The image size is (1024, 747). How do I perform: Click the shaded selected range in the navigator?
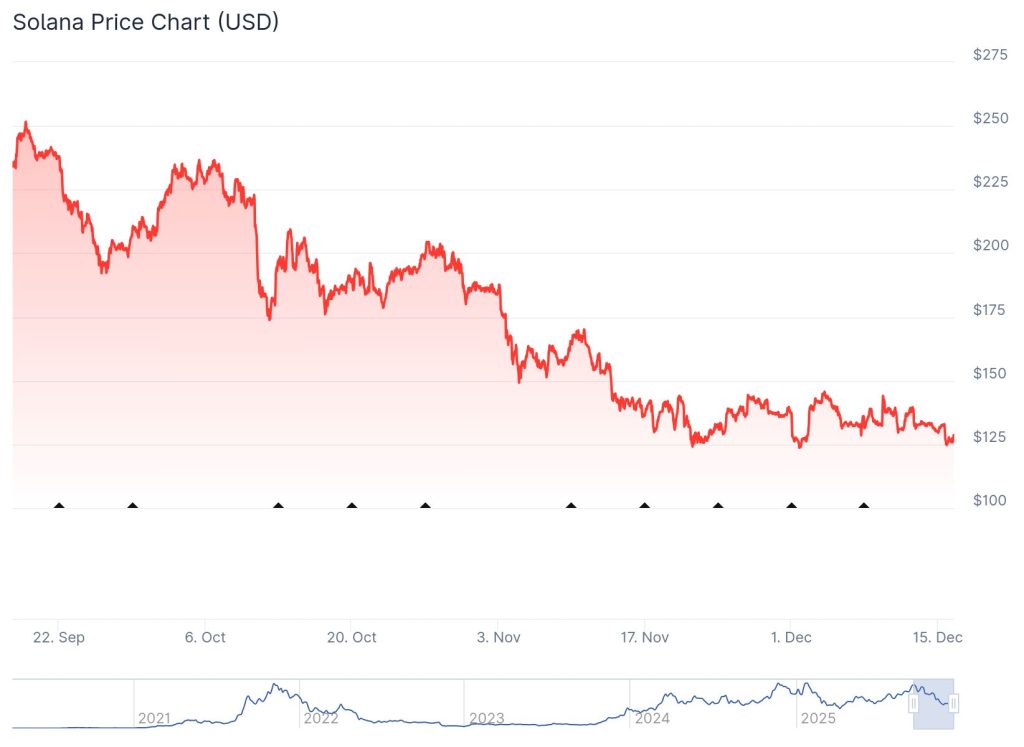[x=934, y=704]
